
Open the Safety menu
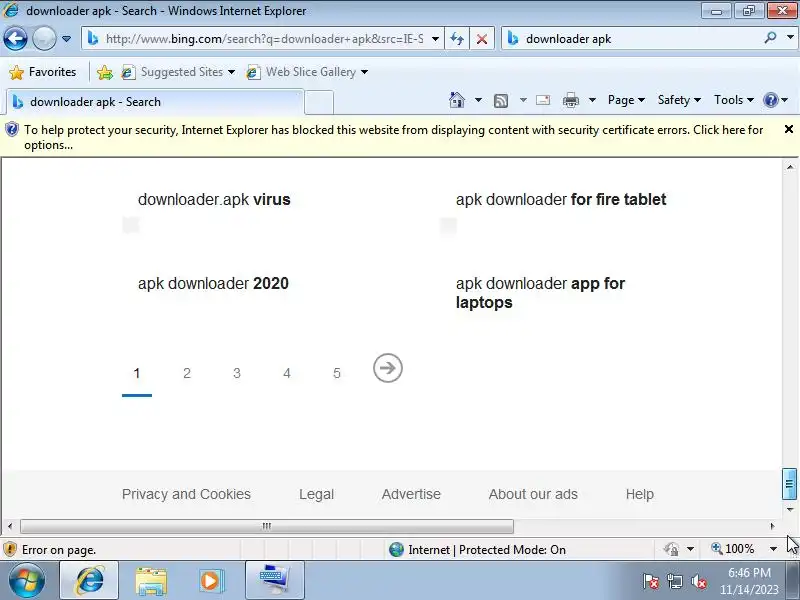click(x=679, y=100)
